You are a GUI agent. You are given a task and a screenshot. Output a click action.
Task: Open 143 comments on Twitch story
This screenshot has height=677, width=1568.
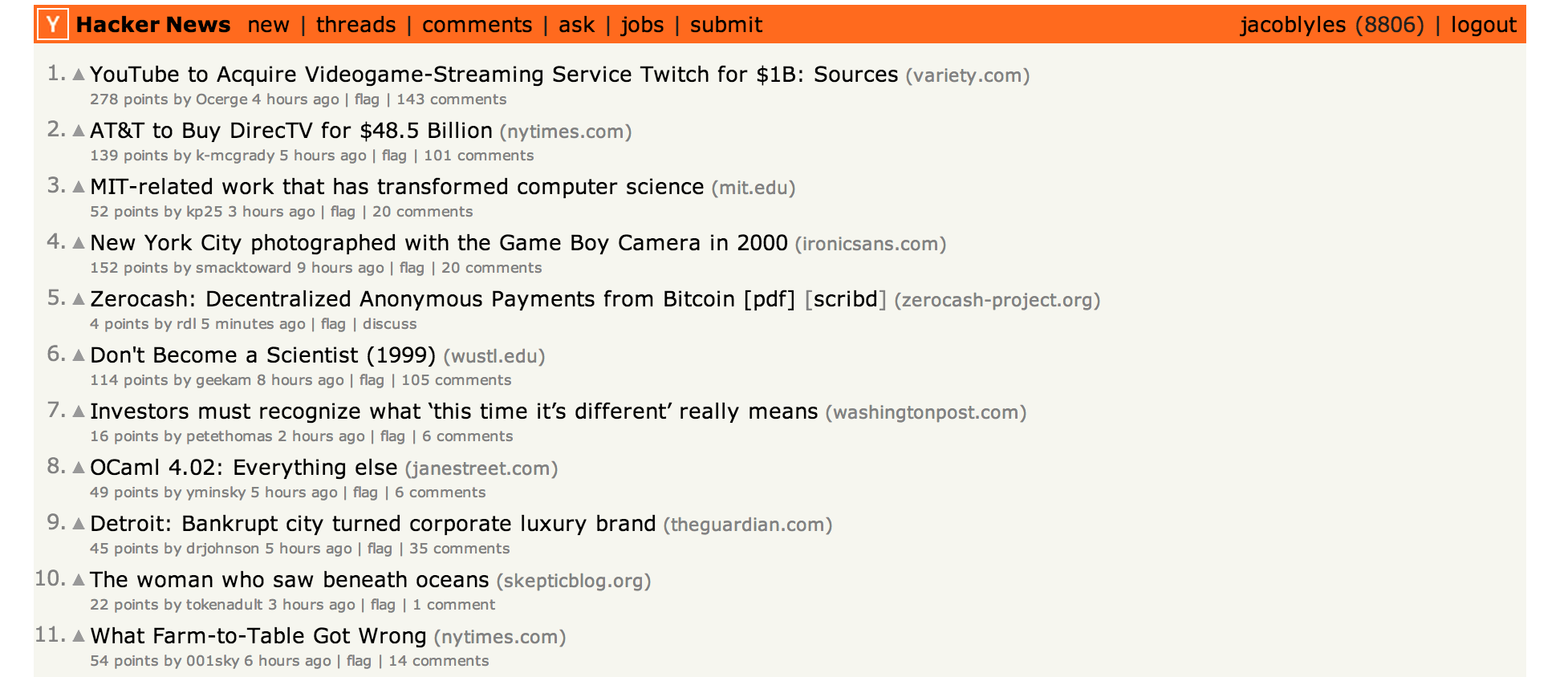451,99
